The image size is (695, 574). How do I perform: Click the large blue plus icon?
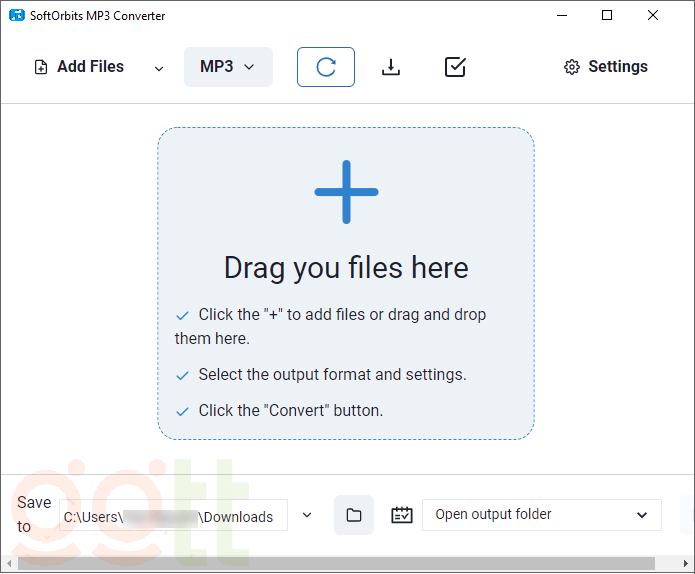346,192
